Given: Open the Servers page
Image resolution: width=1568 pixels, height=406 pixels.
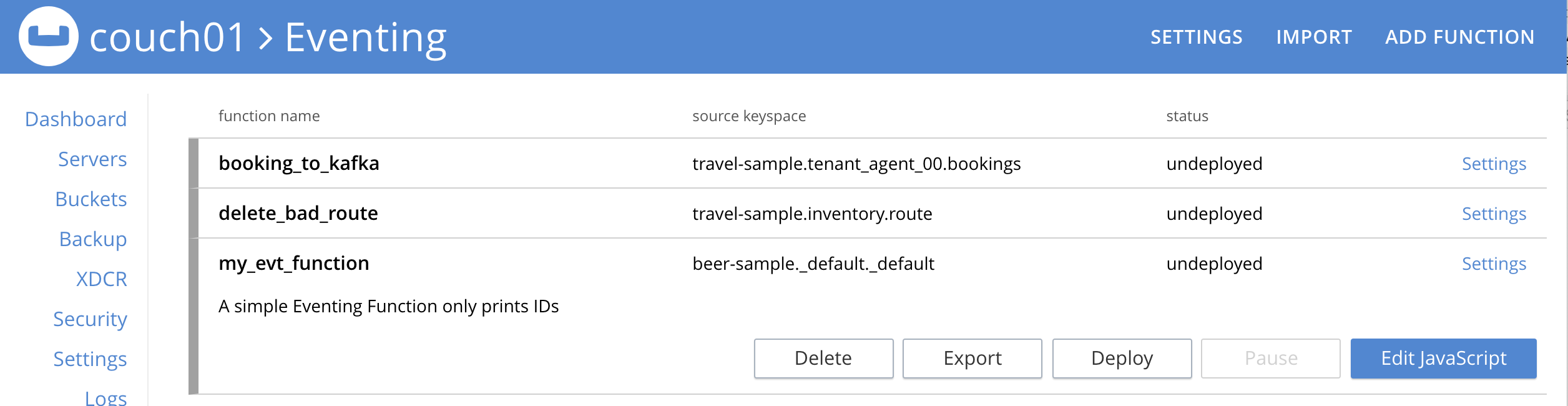Looking at the screenshot, I should point(92,159).
